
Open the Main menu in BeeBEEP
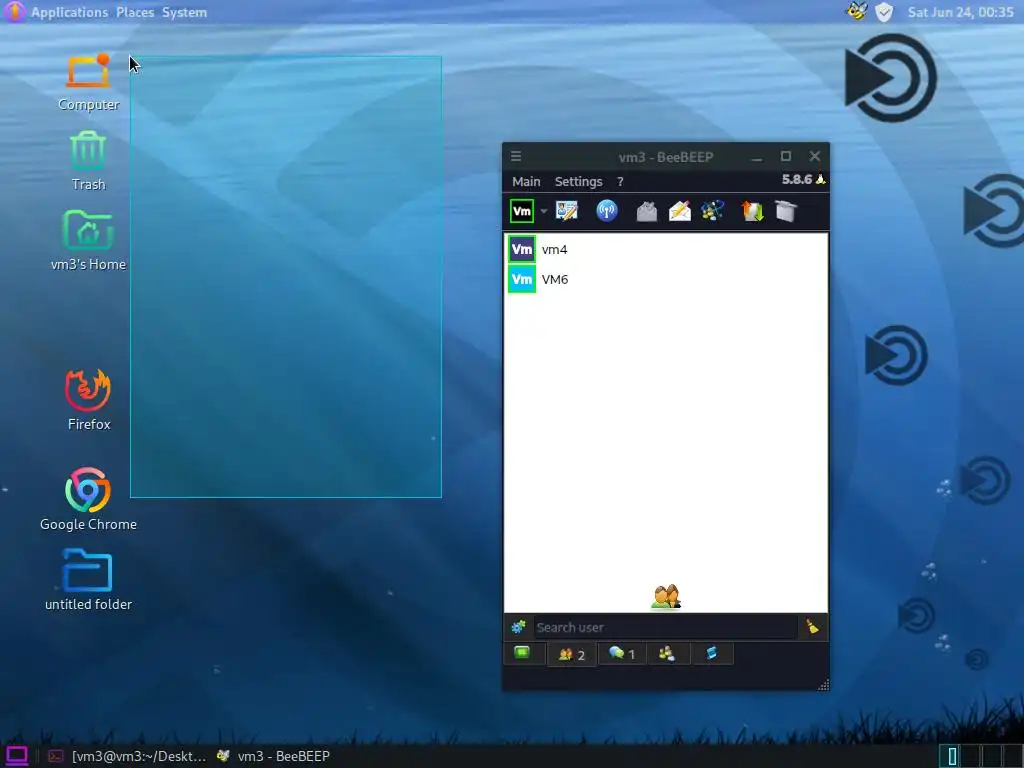526,182
